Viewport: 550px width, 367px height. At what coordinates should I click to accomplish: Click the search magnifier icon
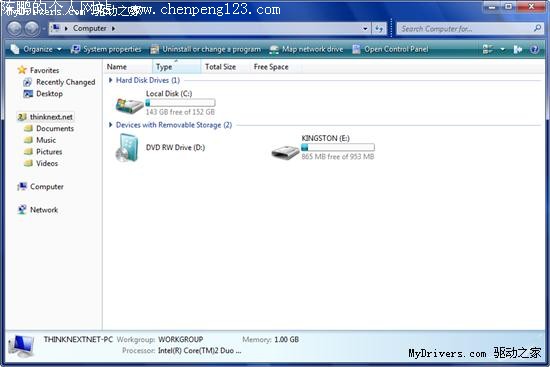pyautogui.click(x=537, y=28)
